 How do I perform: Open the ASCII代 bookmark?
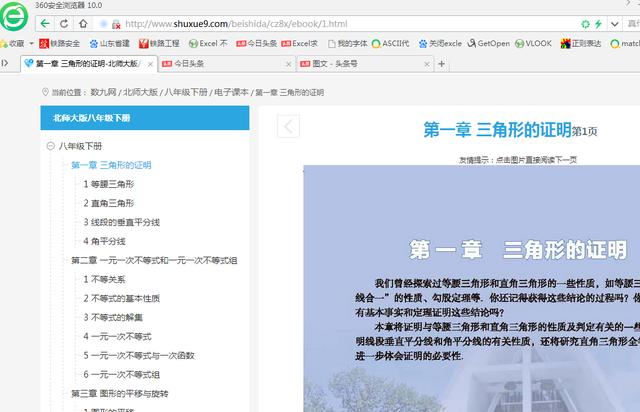click(x=391, y=43)
